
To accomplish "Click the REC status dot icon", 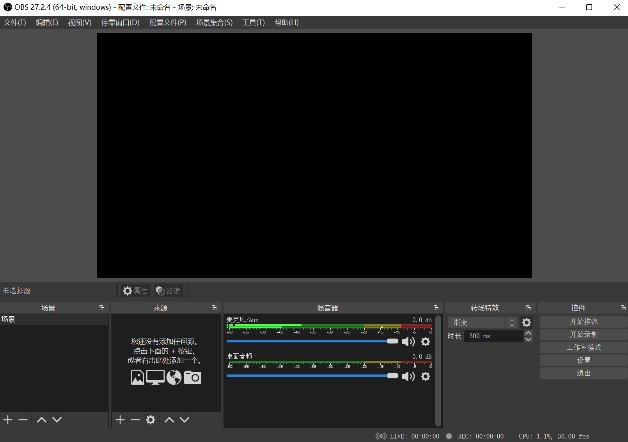I will click(449, 436).
